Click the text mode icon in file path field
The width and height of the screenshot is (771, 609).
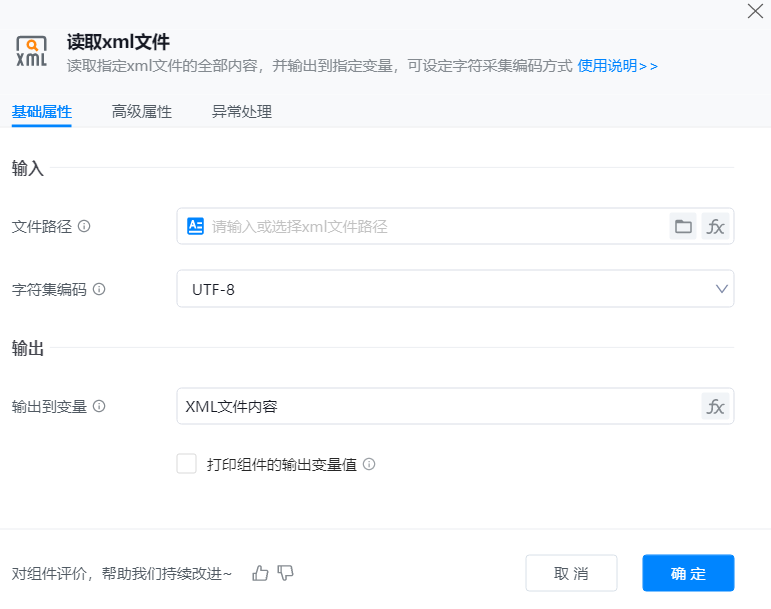tap(196, 226)
